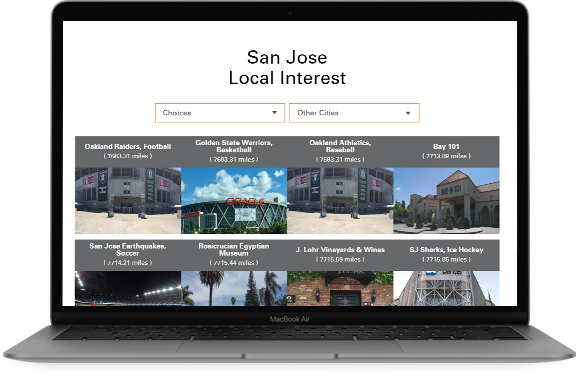Screen dimensions: 576x376
Task: Click the Oakland Raiders, Football title
Action: click(x=128, y=147)
